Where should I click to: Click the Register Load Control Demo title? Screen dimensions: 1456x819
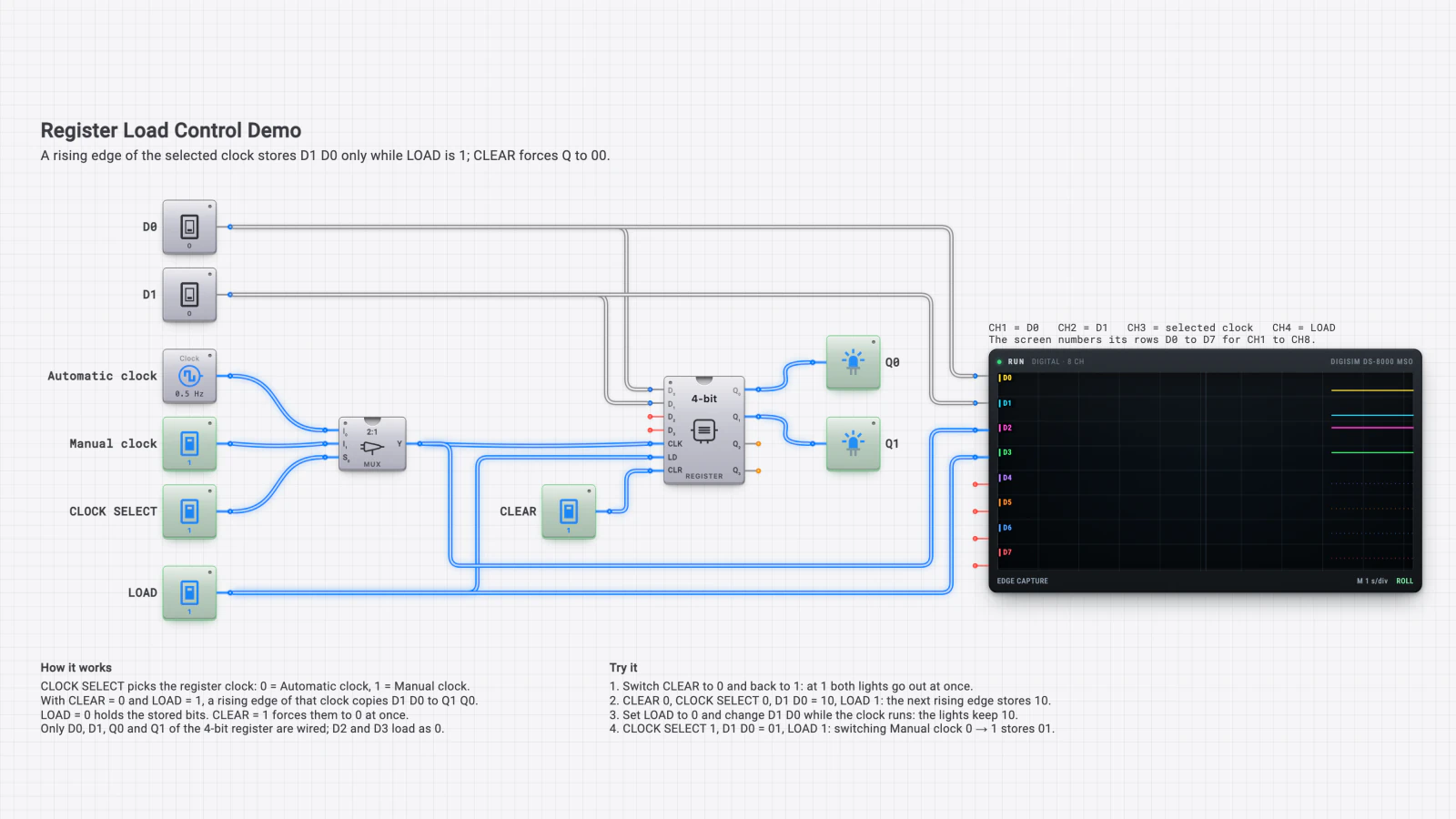(171, 130)
